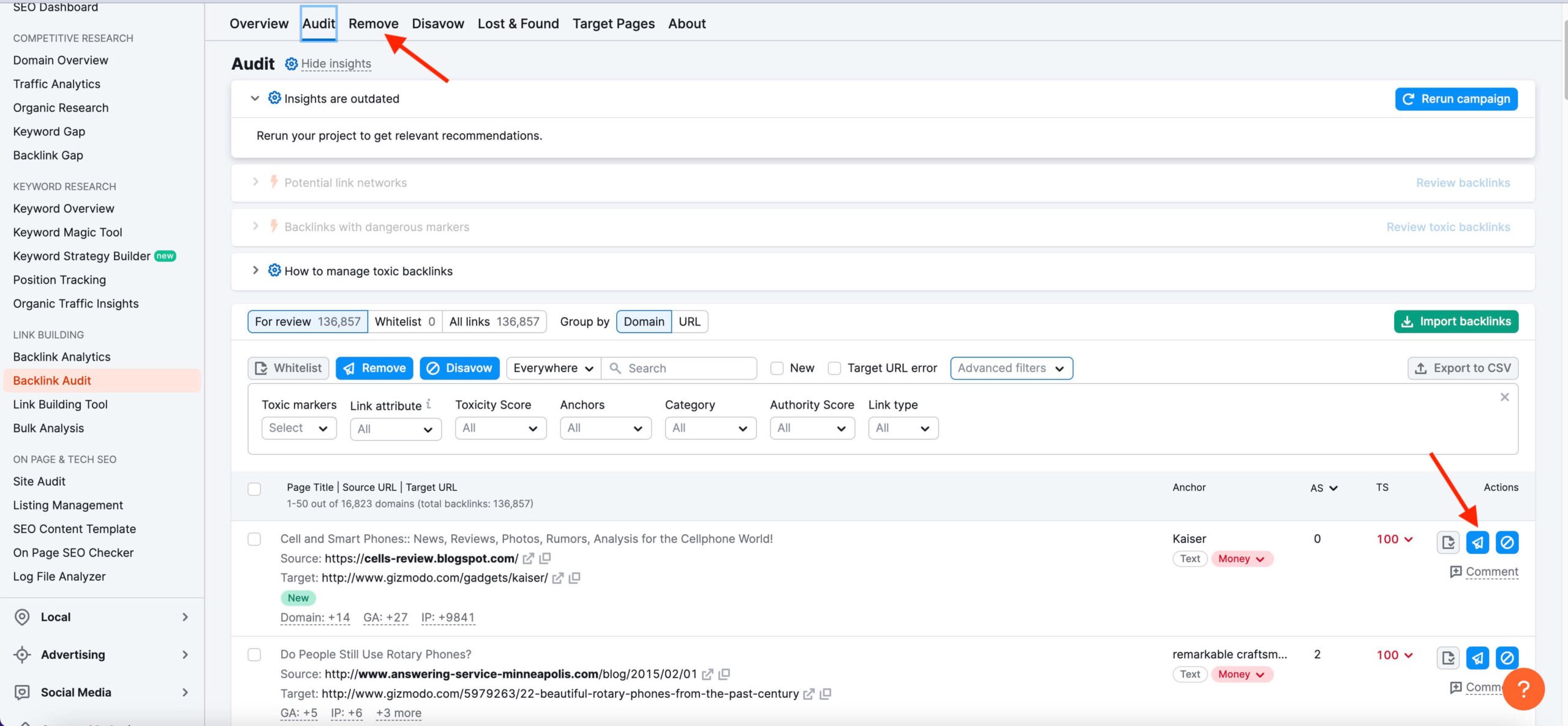Viewport: 1568px width, 726px height.
Task: Open Money anchor type dropdown for Kaiser
Action: (x=1242, y=558)
